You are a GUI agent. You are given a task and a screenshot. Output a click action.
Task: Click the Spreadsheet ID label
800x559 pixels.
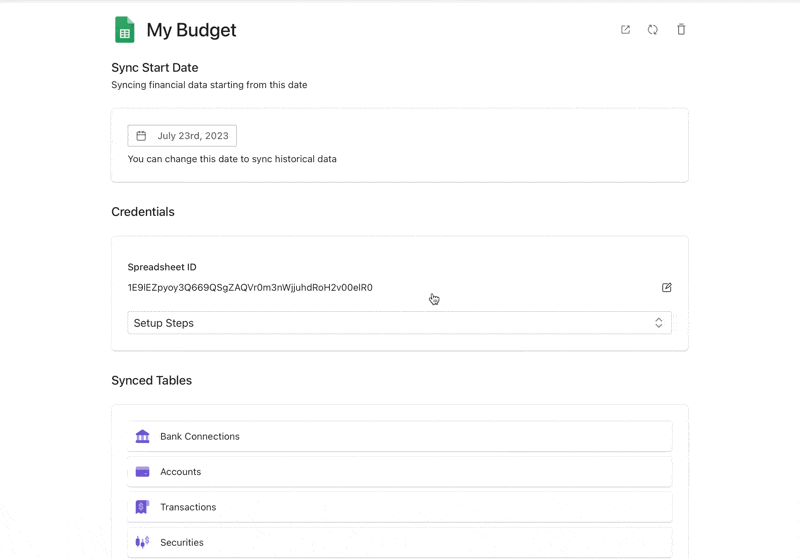(x=162, y=267)
